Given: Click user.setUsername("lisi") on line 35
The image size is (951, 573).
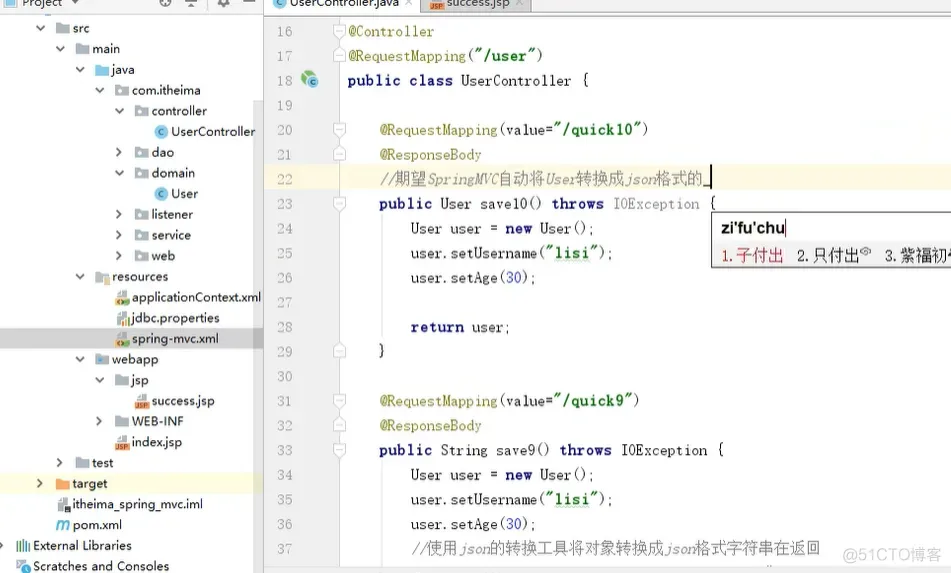Looking at the screenshot, I should click(511, 500).
